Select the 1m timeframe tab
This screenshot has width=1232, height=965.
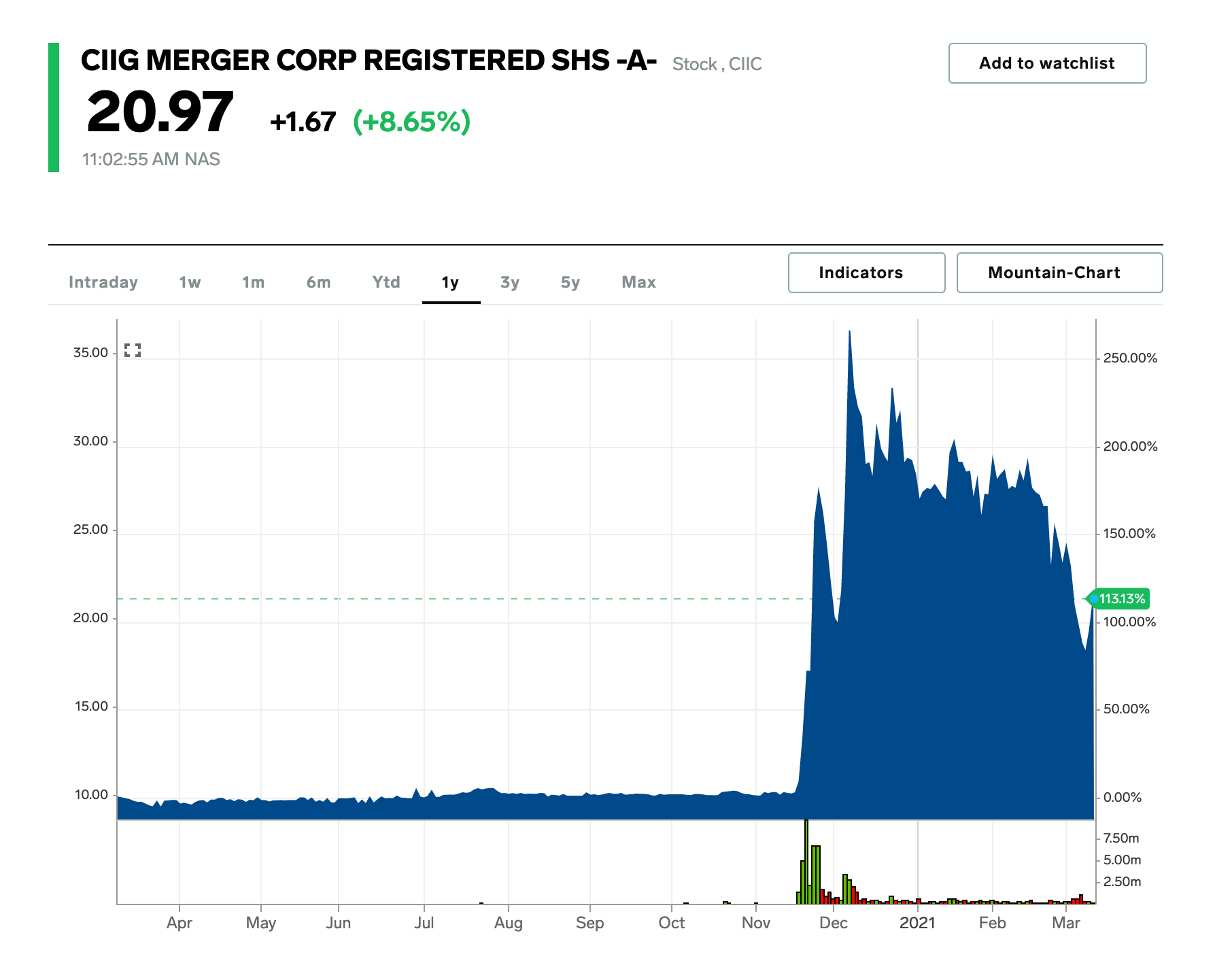point(252,282)
